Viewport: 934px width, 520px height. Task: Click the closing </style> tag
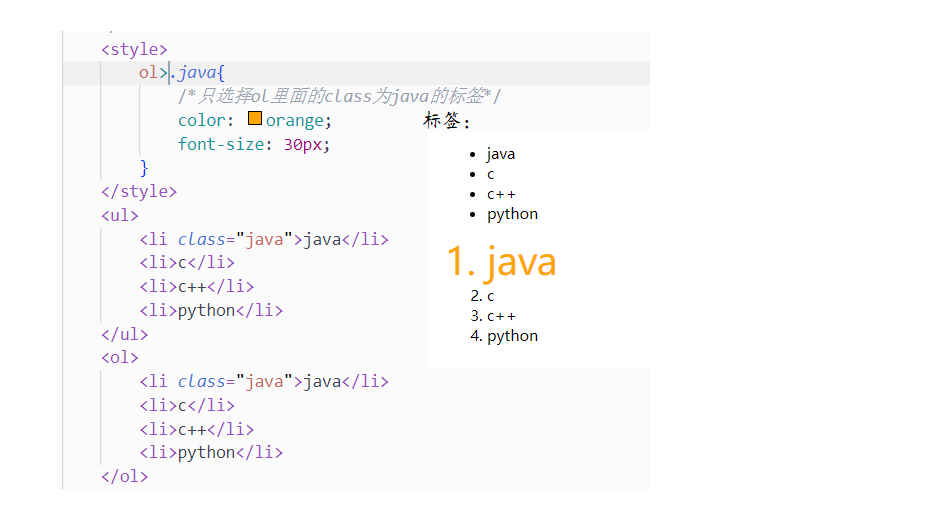click(139, 191)
